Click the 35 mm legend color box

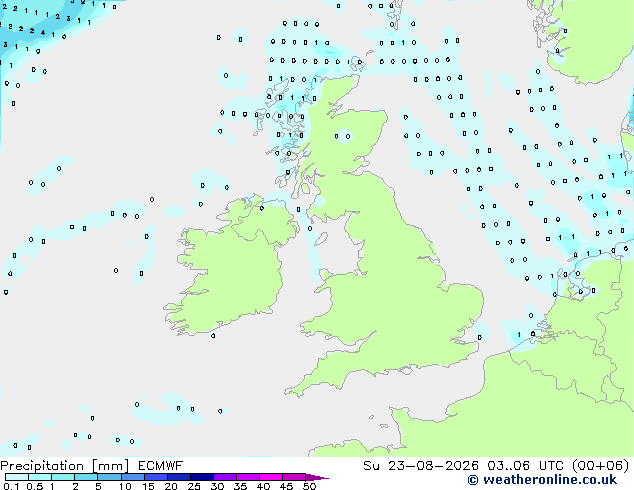(x=248, y=477)
